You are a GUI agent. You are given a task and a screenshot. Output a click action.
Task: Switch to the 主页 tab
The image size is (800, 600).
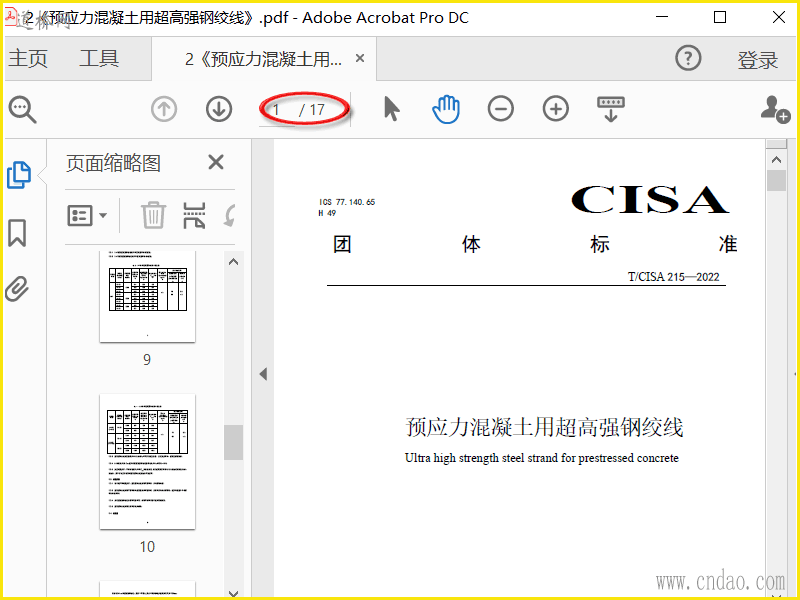click(28, 58)
